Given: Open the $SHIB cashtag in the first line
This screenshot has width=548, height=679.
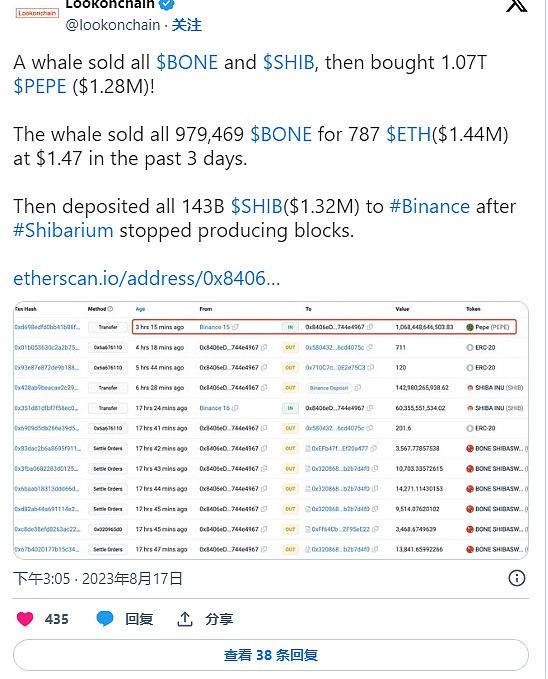Looking at the screenshot, I should click(x=289, y=62).
